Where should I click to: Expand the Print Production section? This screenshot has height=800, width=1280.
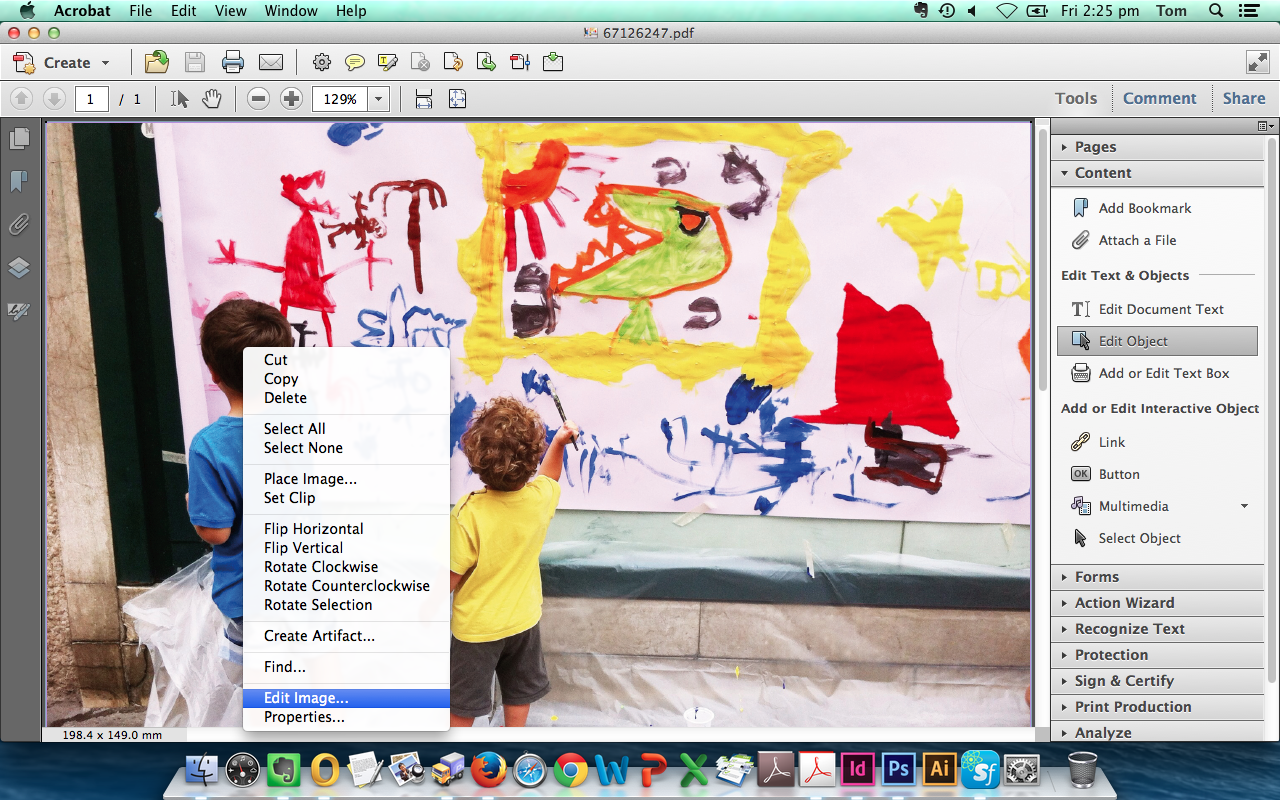pyautogui.click(x=1157, y=707)
